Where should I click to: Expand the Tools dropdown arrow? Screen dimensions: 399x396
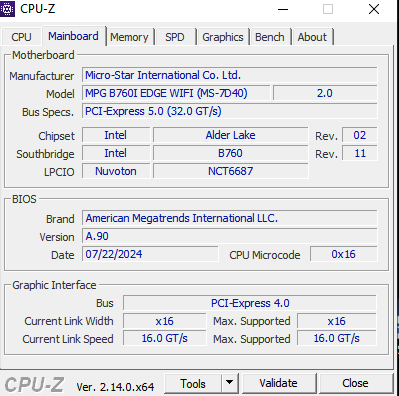pyautogui.click(x=229, y=383)
